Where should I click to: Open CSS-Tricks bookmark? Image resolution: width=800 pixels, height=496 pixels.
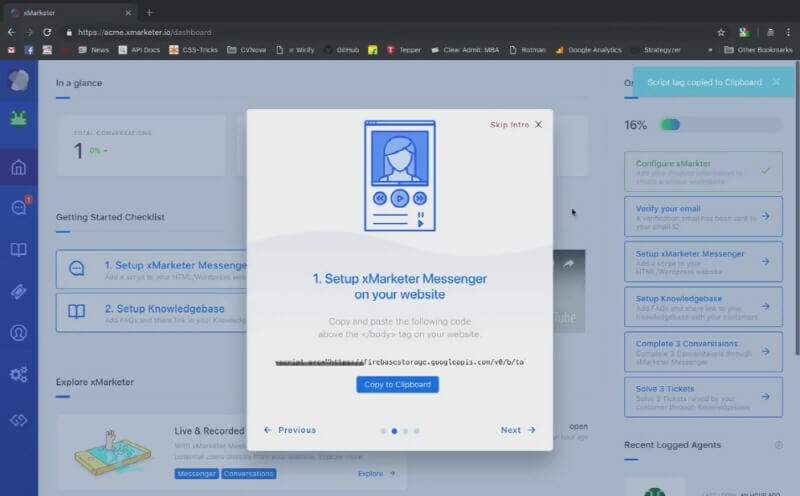194,50
